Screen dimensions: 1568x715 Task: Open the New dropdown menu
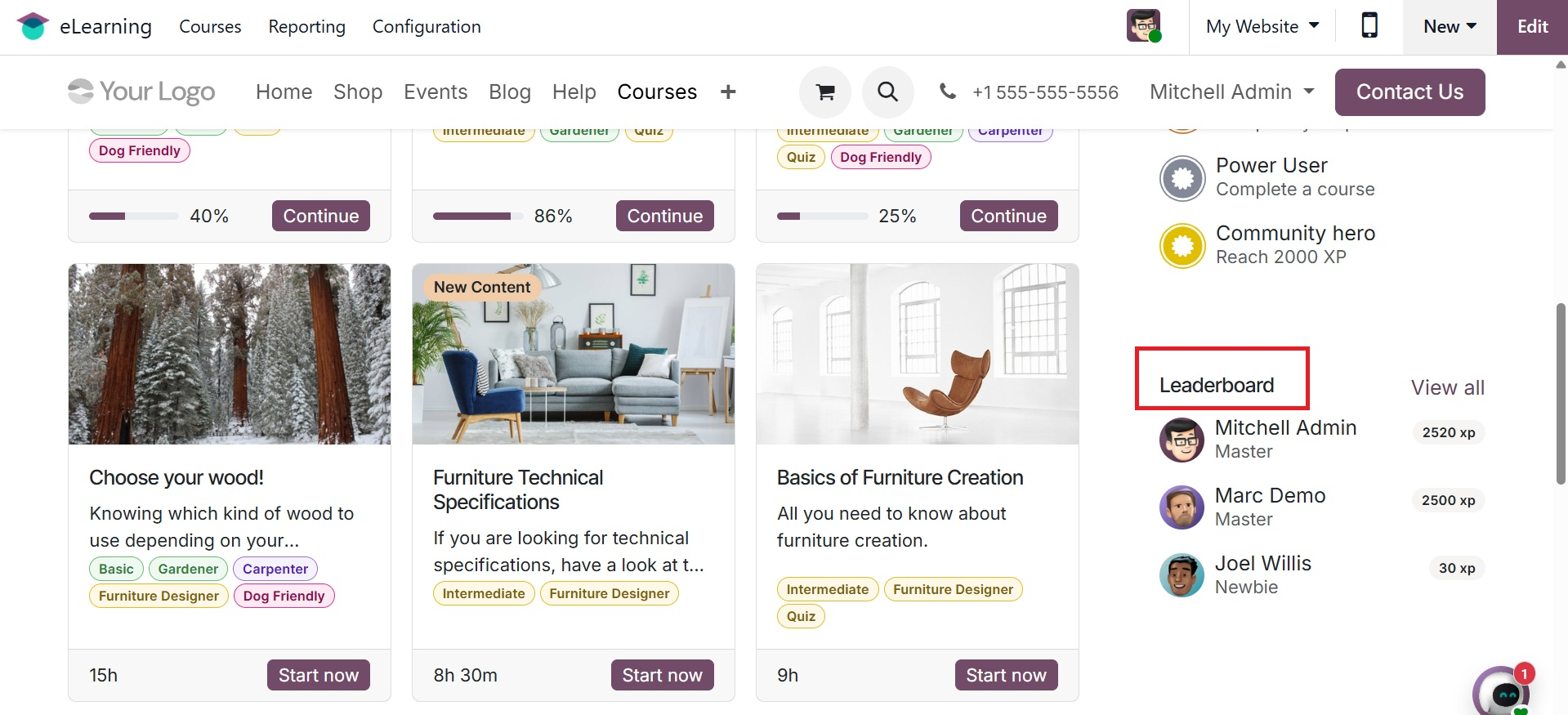[1450, 26]
